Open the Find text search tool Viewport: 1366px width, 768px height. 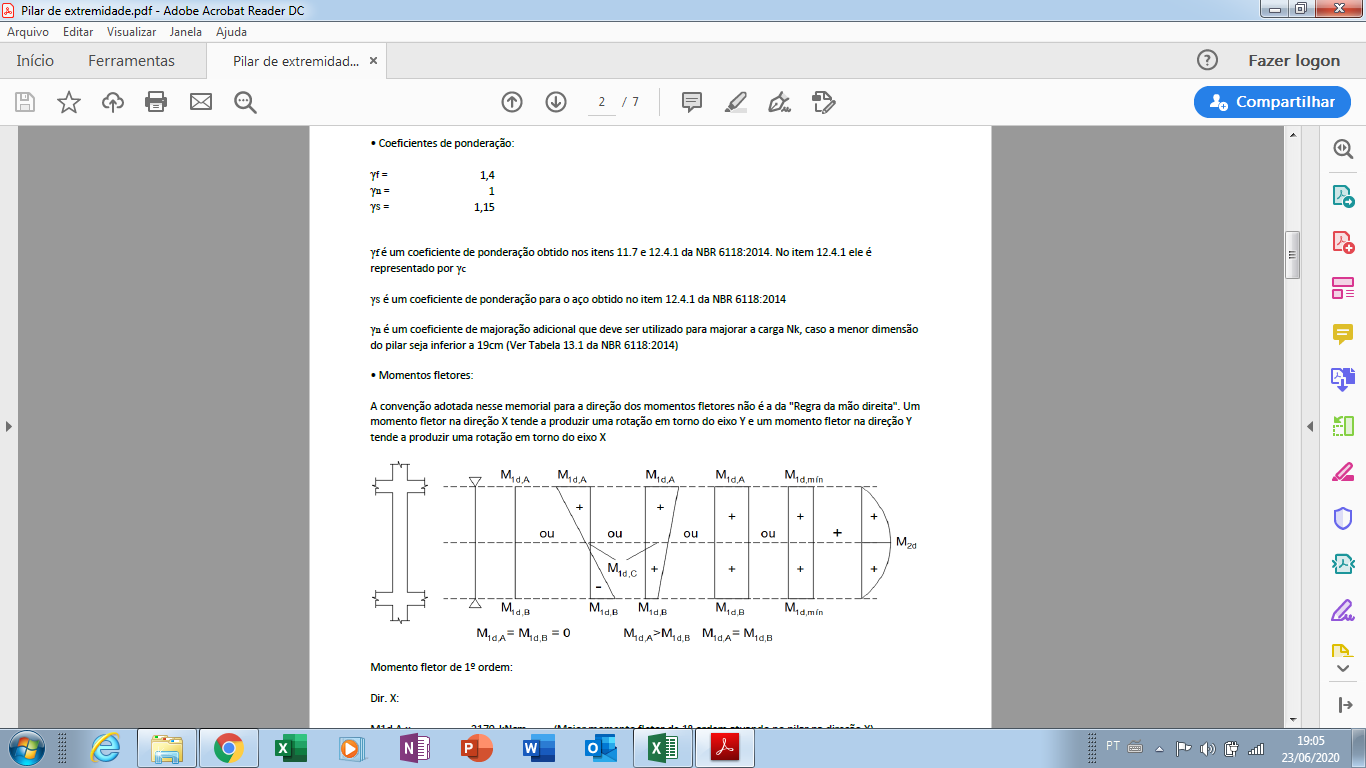coord(245,102)
